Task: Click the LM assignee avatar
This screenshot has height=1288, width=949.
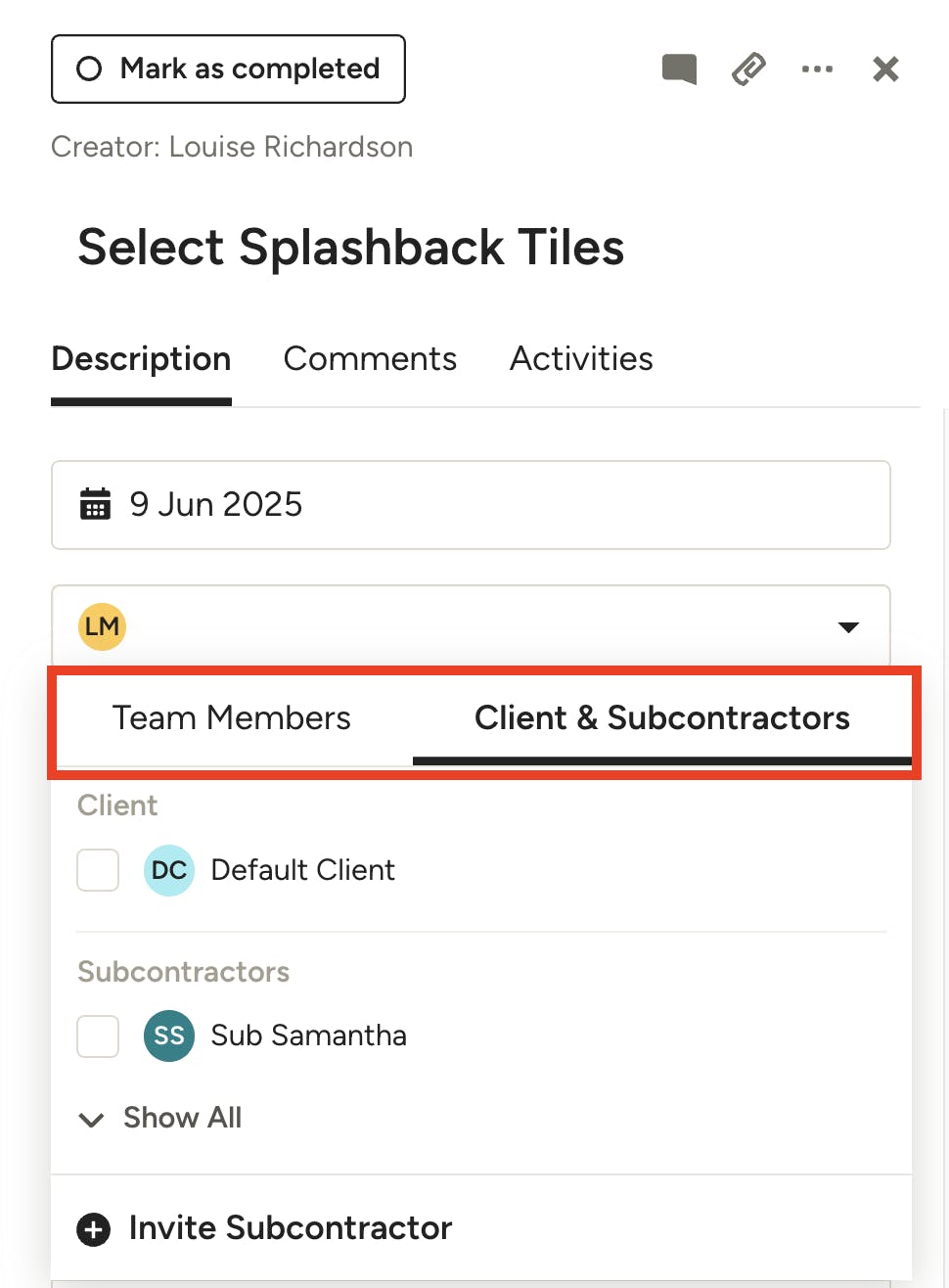Action: pos(102,626)
